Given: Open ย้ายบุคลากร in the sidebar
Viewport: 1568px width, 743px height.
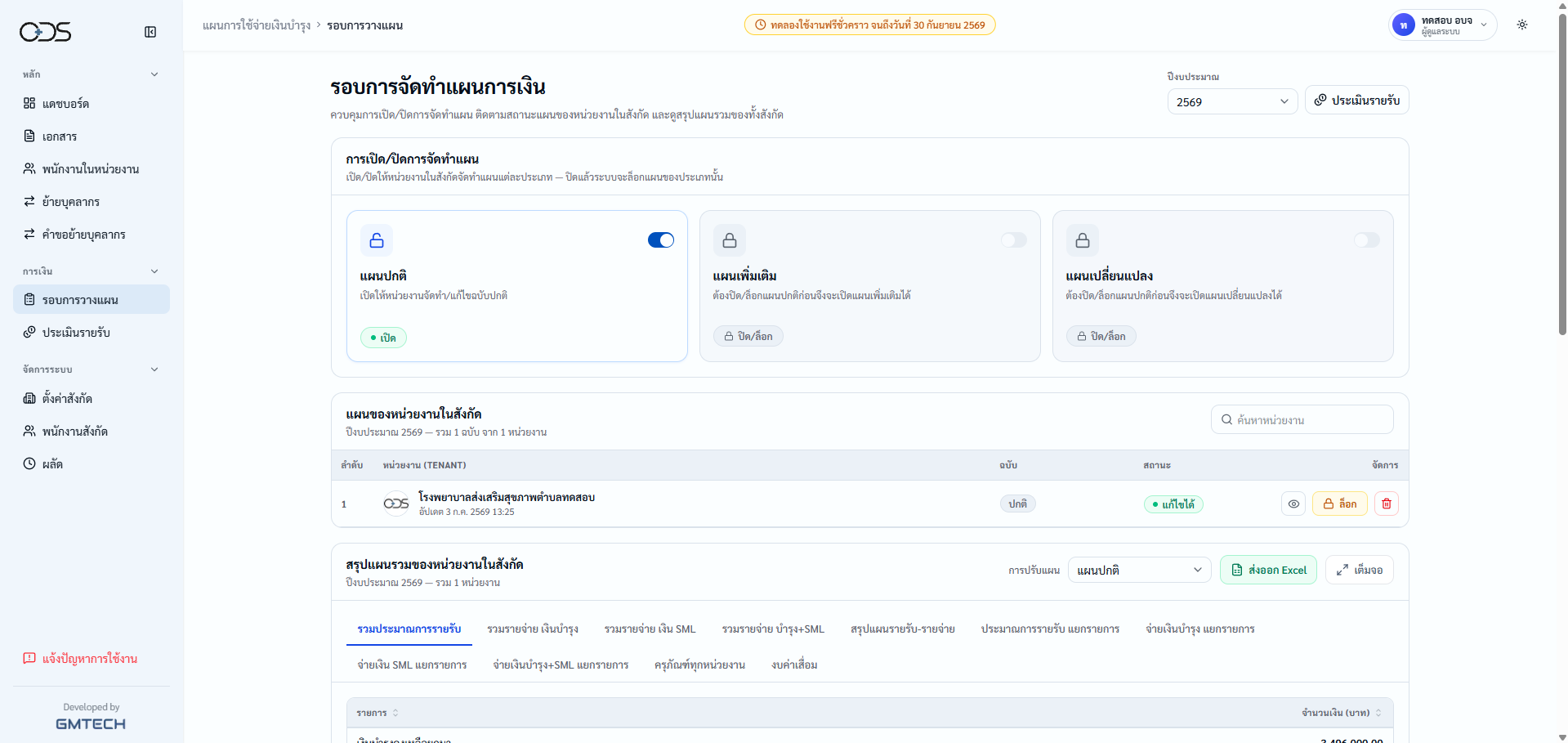Looking at the screenshot, I should pos(92,201).
